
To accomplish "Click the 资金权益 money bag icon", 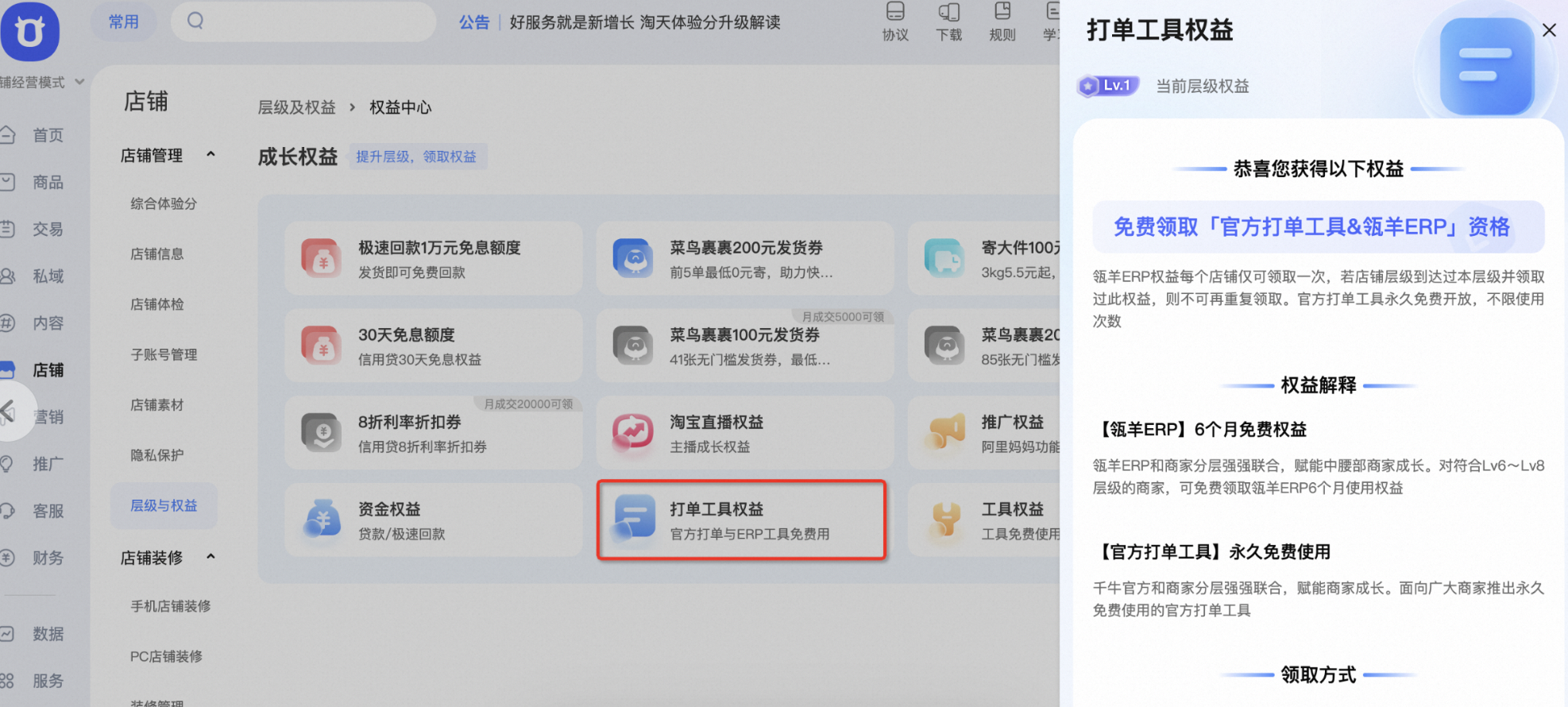I will (322, 520).
